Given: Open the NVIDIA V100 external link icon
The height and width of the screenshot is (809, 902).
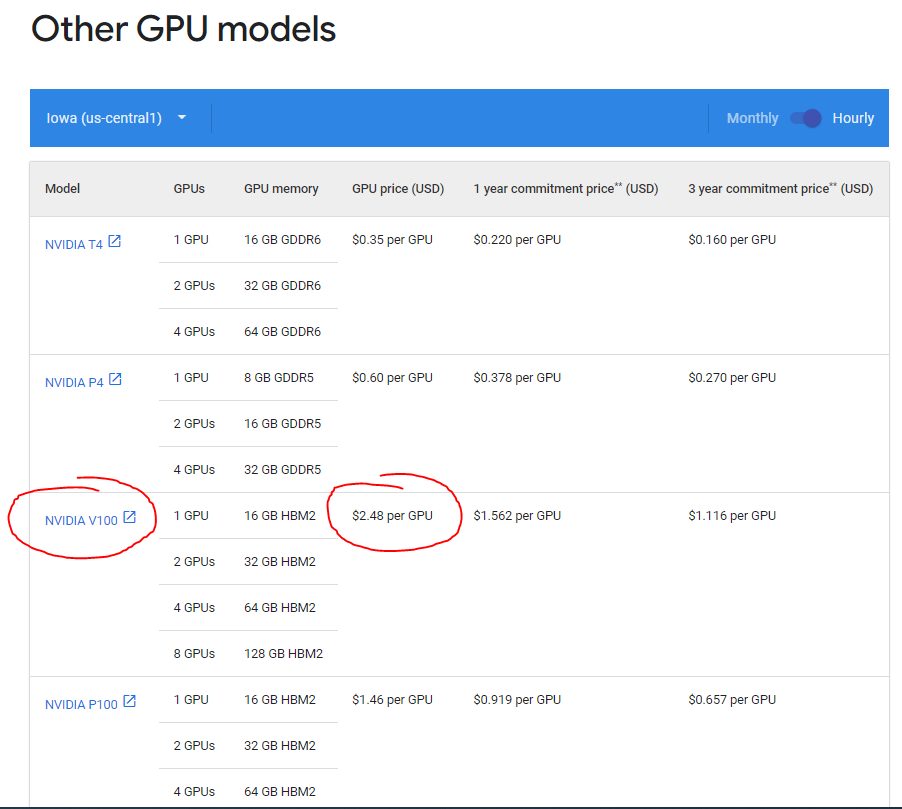Looking at the screenshot, I should click(x=129, y=517).
